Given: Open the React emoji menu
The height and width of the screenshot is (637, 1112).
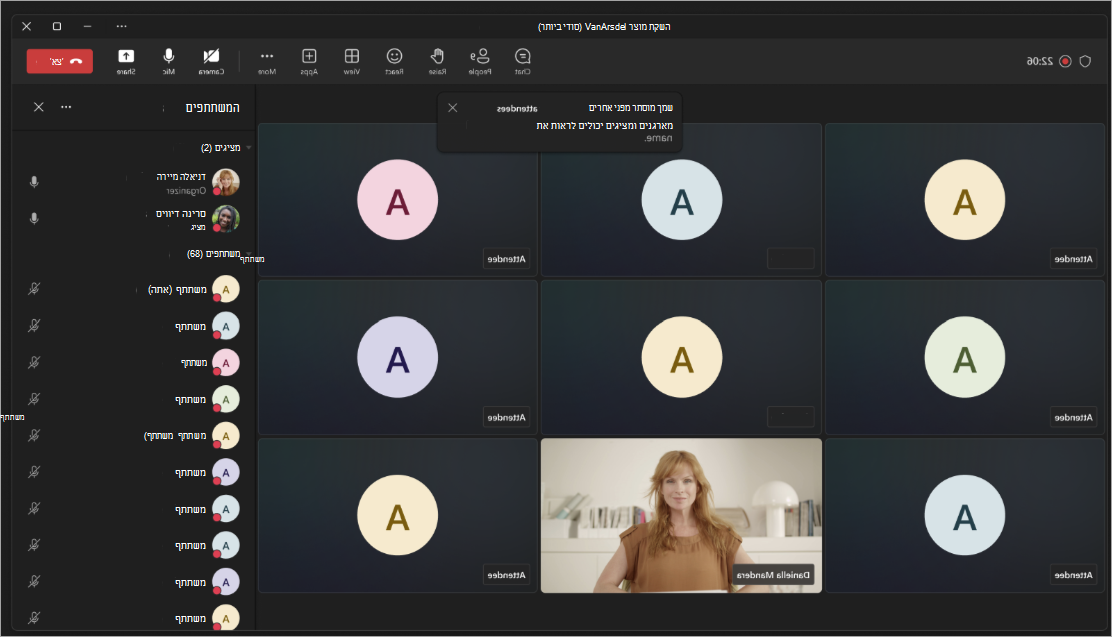Looking at the screenshot, I should click(394, 61).
